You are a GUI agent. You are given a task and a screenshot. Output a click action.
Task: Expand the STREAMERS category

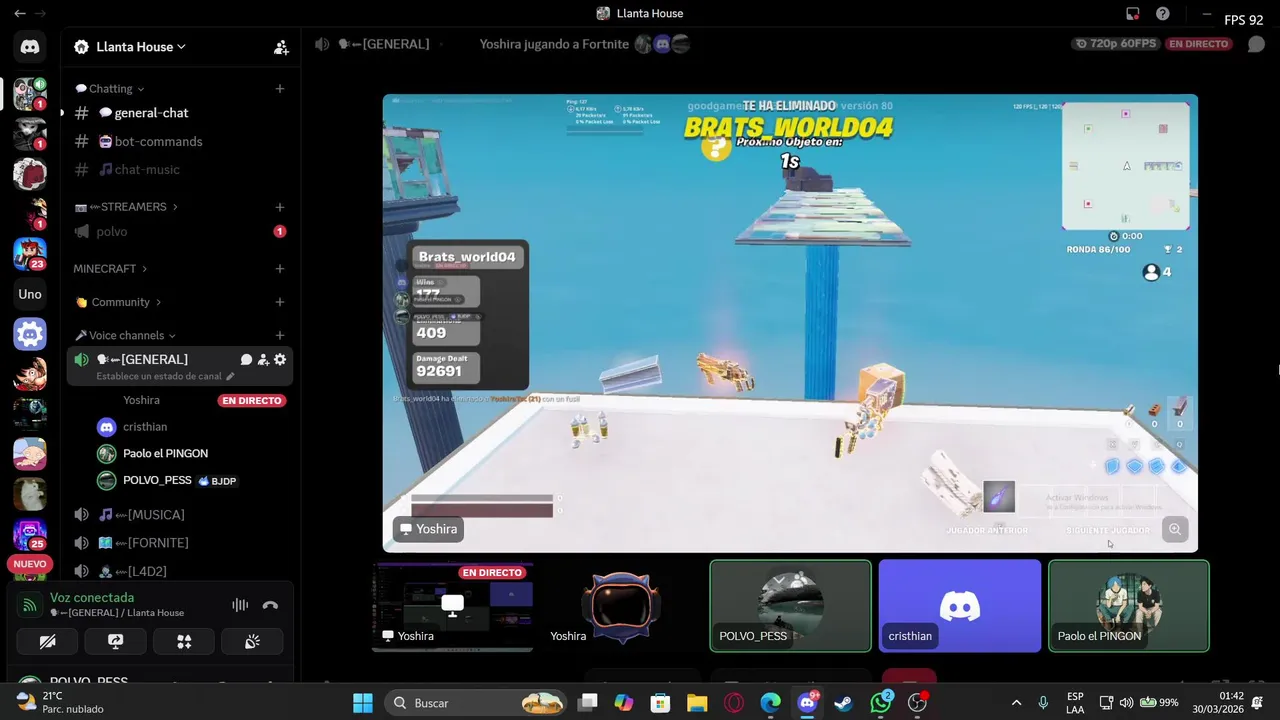coord(126,207)
